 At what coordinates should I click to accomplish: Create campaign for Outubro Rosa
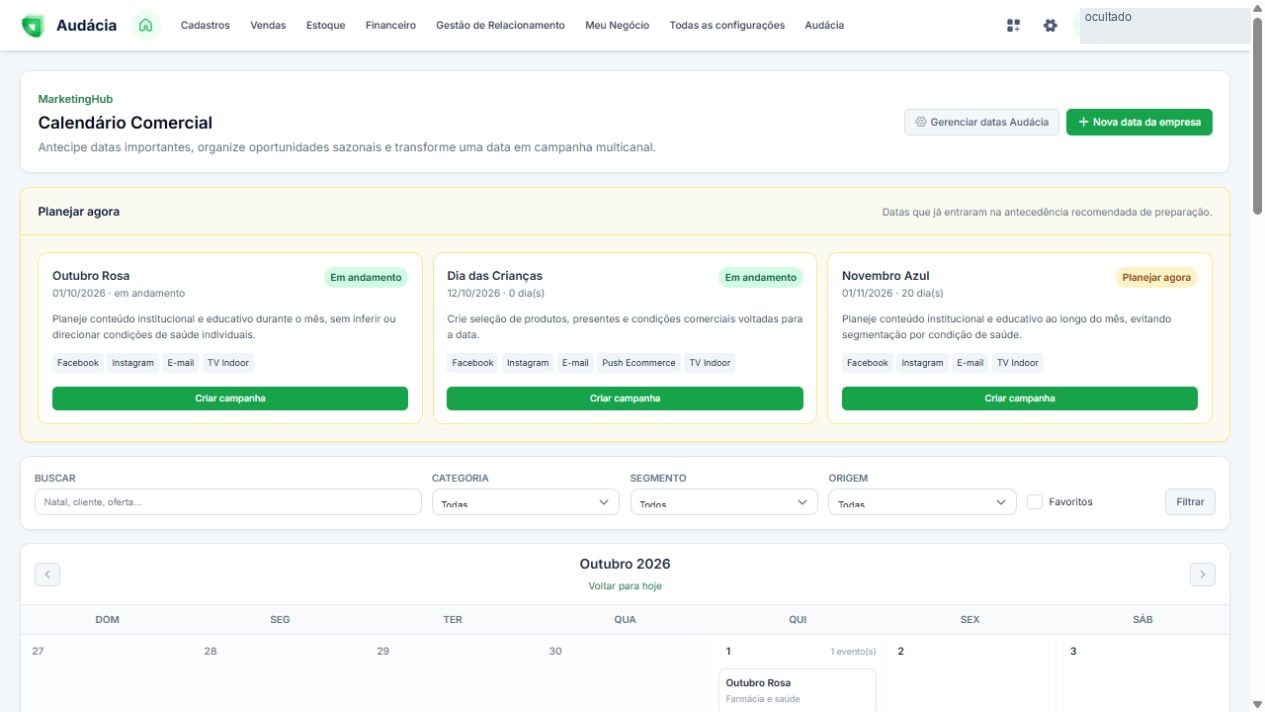pos(230,398)
